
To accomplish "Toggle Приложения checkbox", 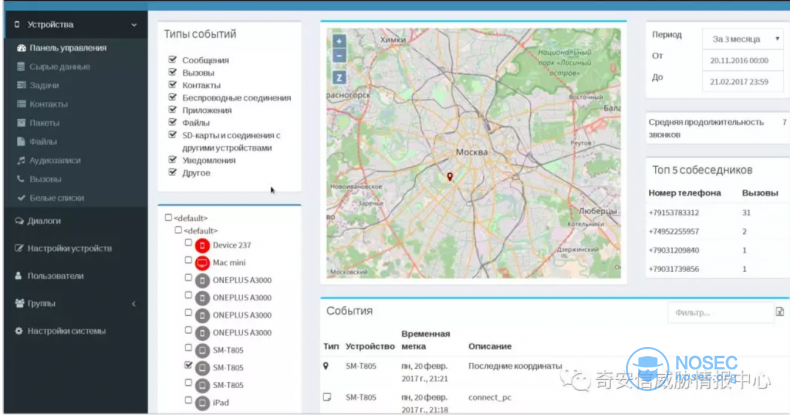I will [173, 109].
